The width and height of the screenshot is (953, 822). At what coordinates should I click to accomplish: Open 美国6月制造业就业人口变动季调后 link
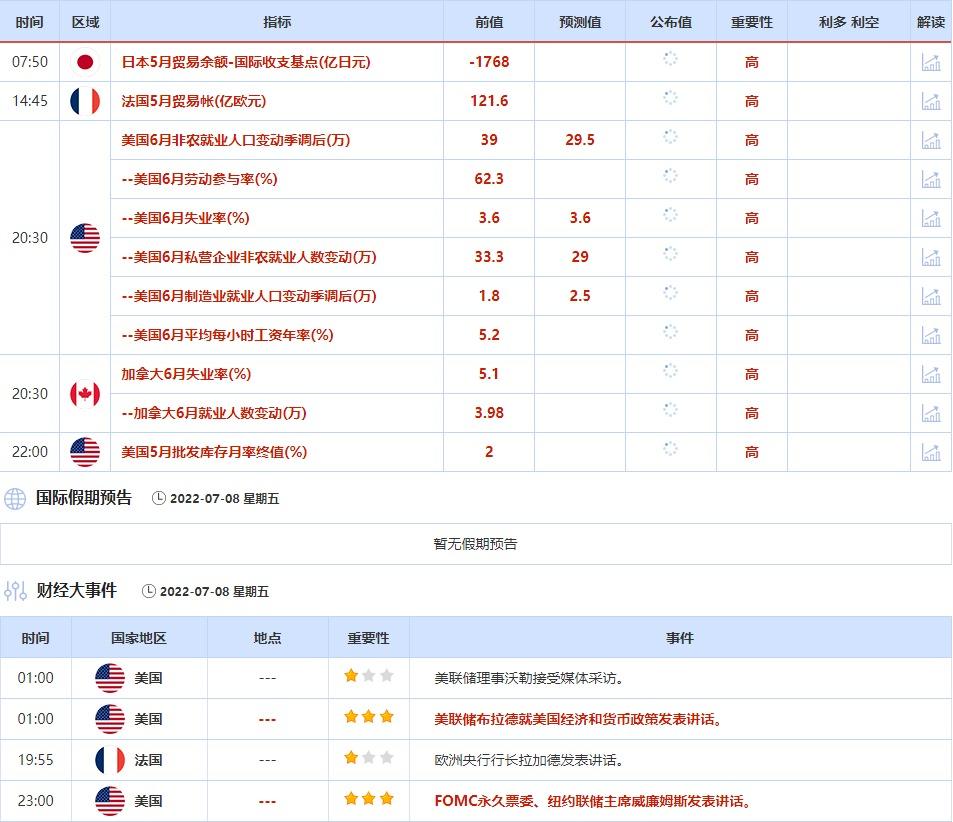249,295
